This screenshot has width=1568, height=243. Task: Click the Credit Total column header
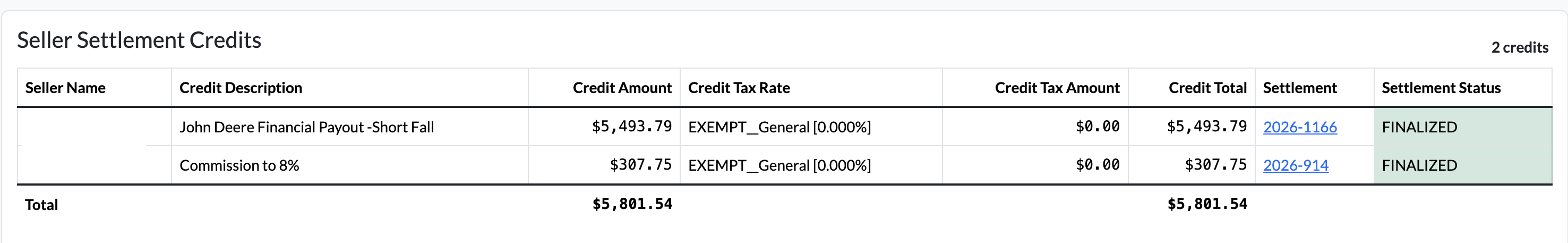tap(1207, 88)
